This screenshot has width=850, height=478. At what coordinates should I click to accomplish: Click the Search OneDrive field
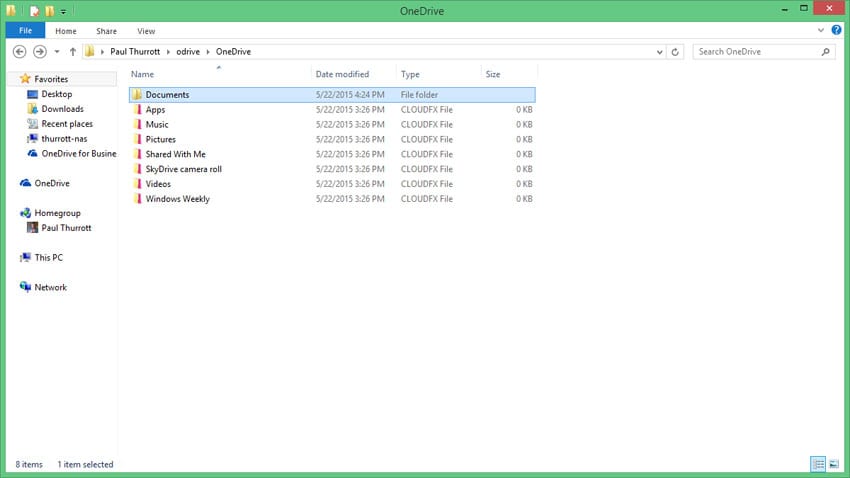click(763, 51)
